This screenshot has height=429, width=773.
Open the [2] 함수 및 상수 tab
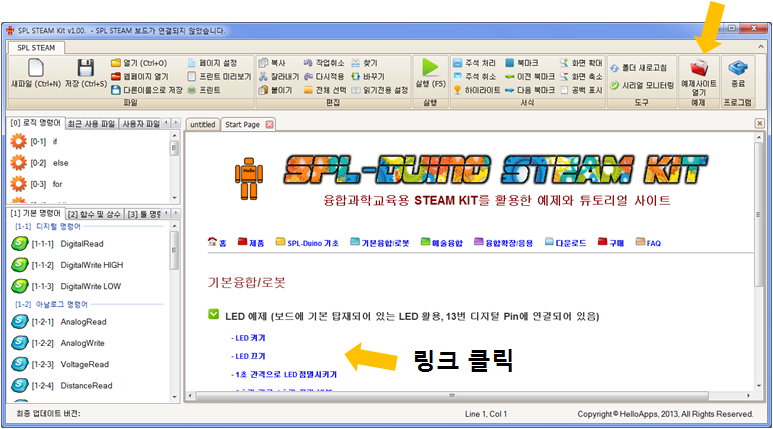[94, 214]
